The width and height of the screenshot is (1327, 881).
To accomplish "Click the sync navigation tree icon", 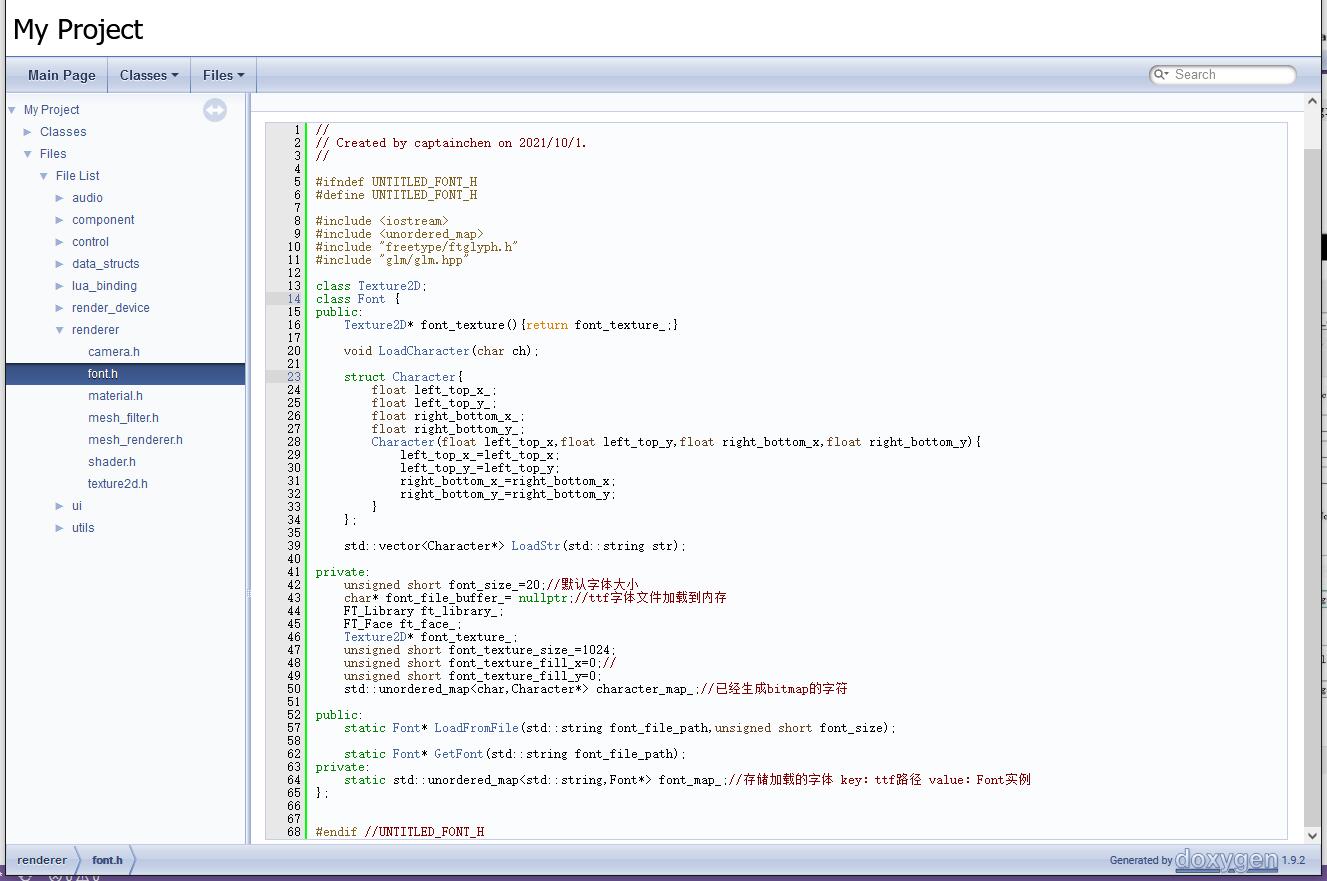I will (215, 110).
